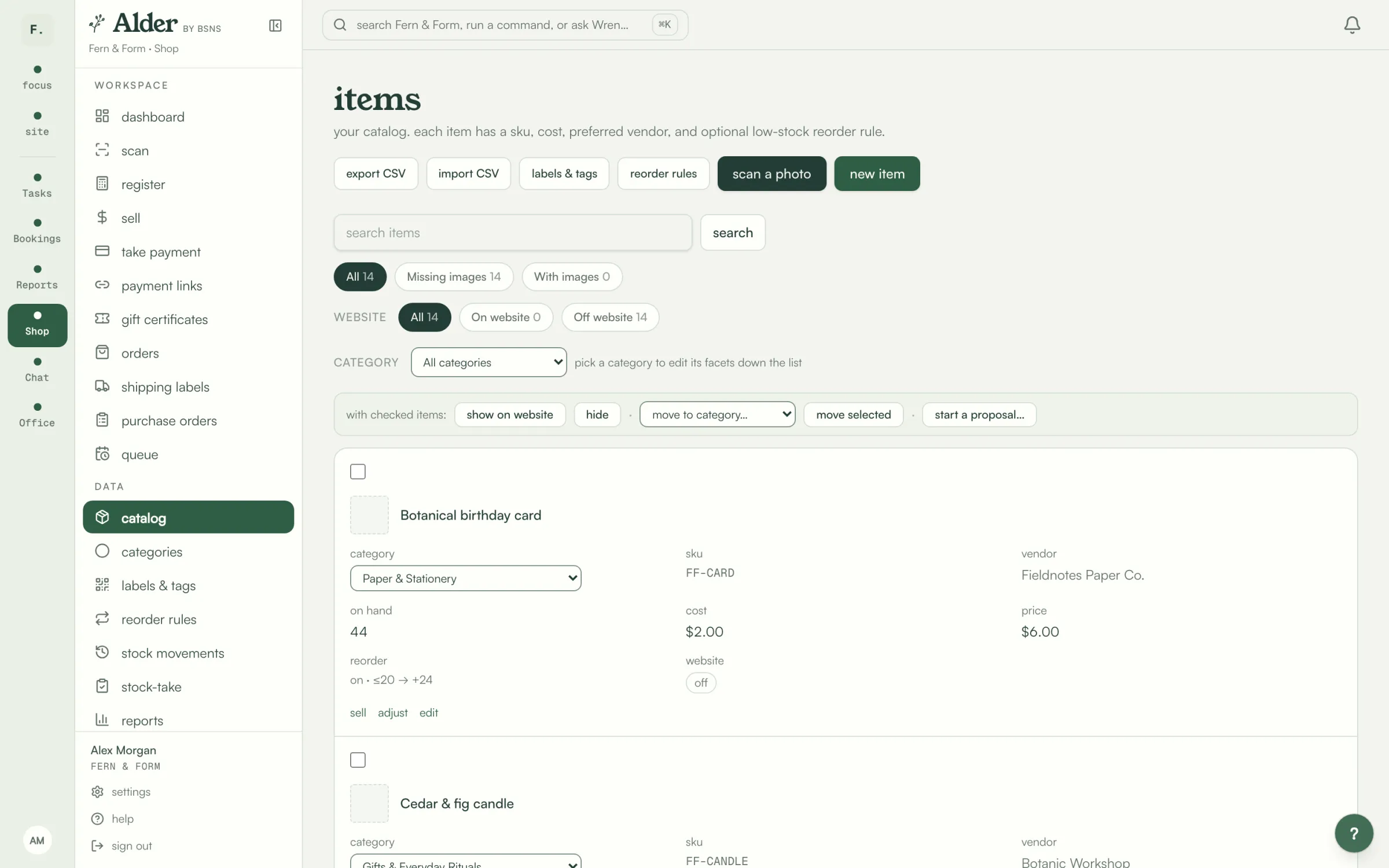Viewport: 1389px width, 868px height.
Task: Click the purchase orders clipboard icon
Action: [x=102, y=420]
